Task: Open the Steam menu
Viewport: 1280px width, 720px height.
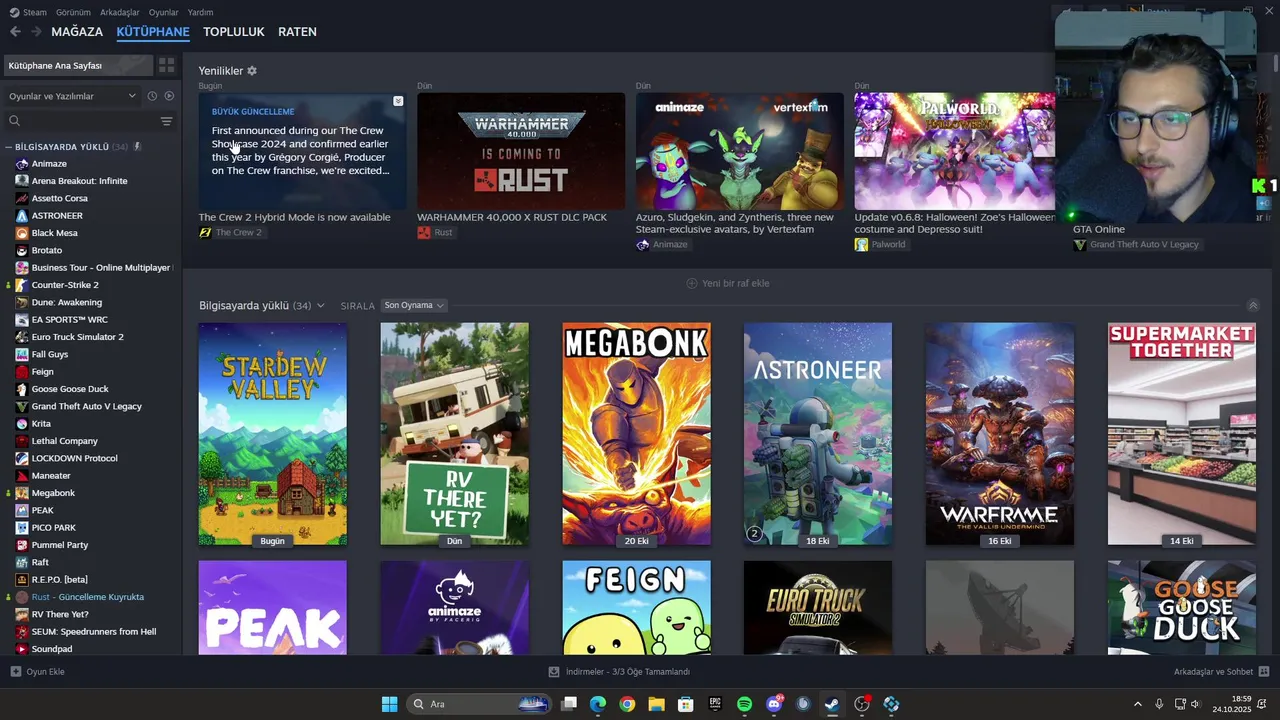Action: point(29,12)
